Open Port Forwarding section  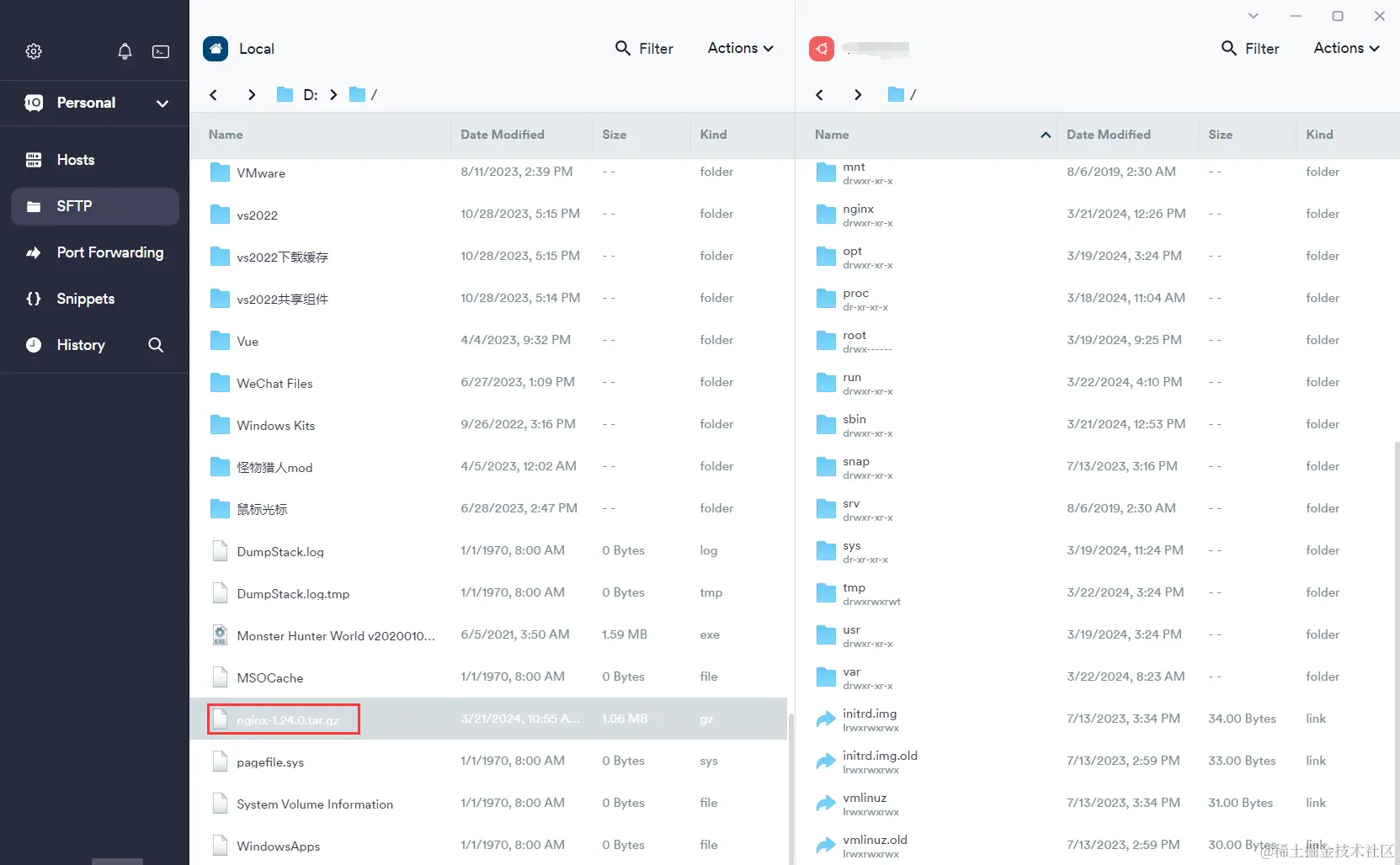click(x=95, y=252)
